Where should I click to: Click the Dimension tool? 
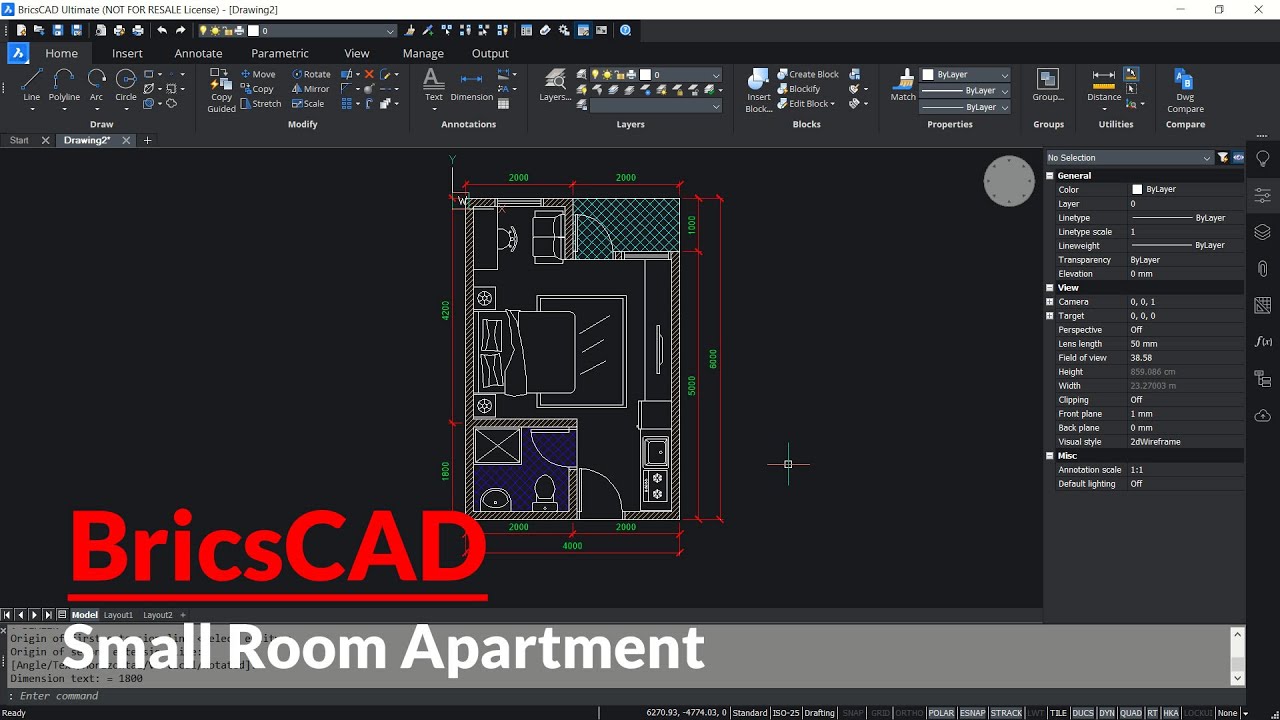[471, 85]
